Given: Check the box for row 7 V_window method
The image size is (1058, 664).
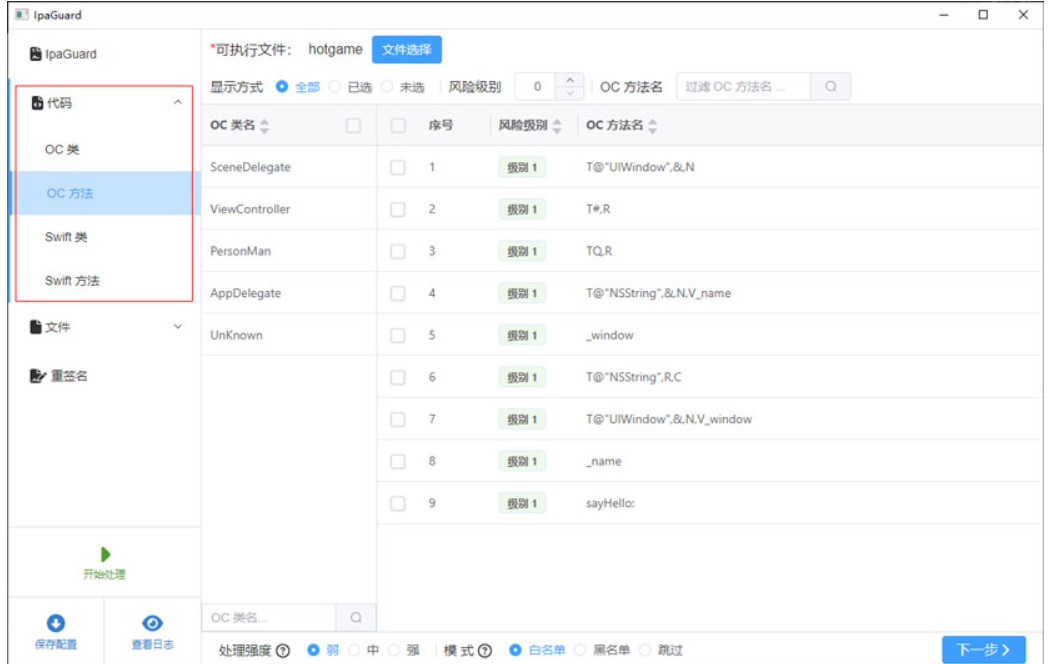Looking at the screenshot, I should click(398, 420).
